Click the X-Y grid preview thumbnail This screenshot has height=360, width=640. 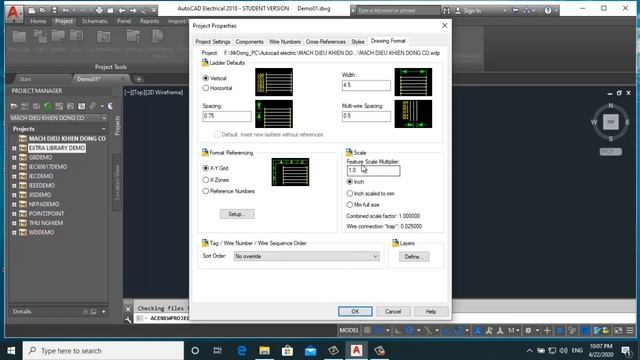point(290,172)
